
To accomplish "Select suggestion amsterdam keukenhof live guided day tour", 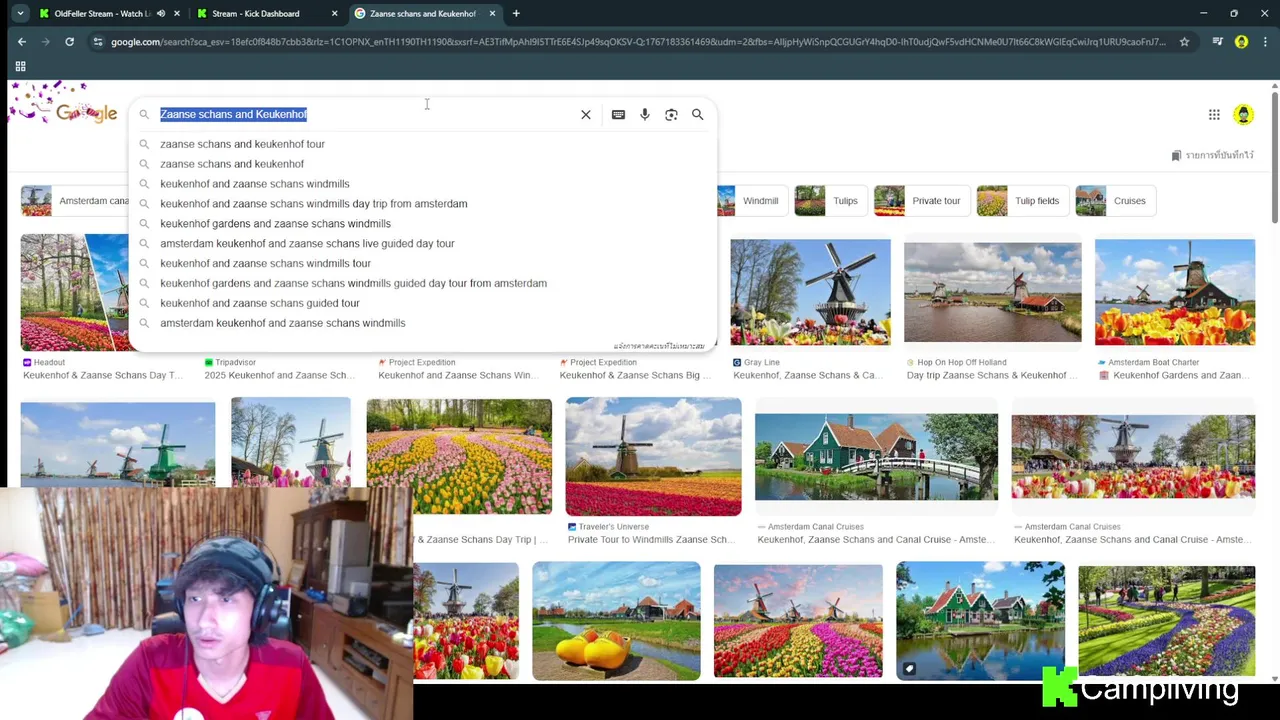I will pyautogui.click(x=307, y=244).
